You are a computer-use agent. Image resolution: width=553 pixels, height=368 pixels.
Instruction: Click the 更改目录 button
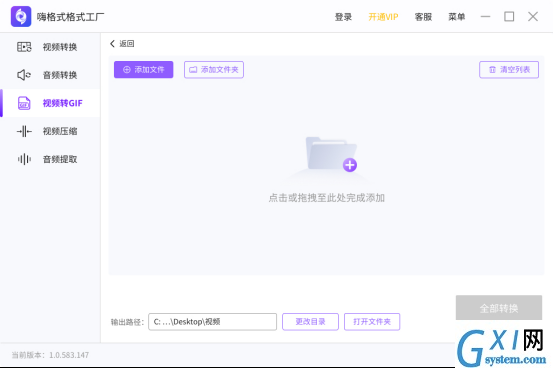[x=310, y=322]
